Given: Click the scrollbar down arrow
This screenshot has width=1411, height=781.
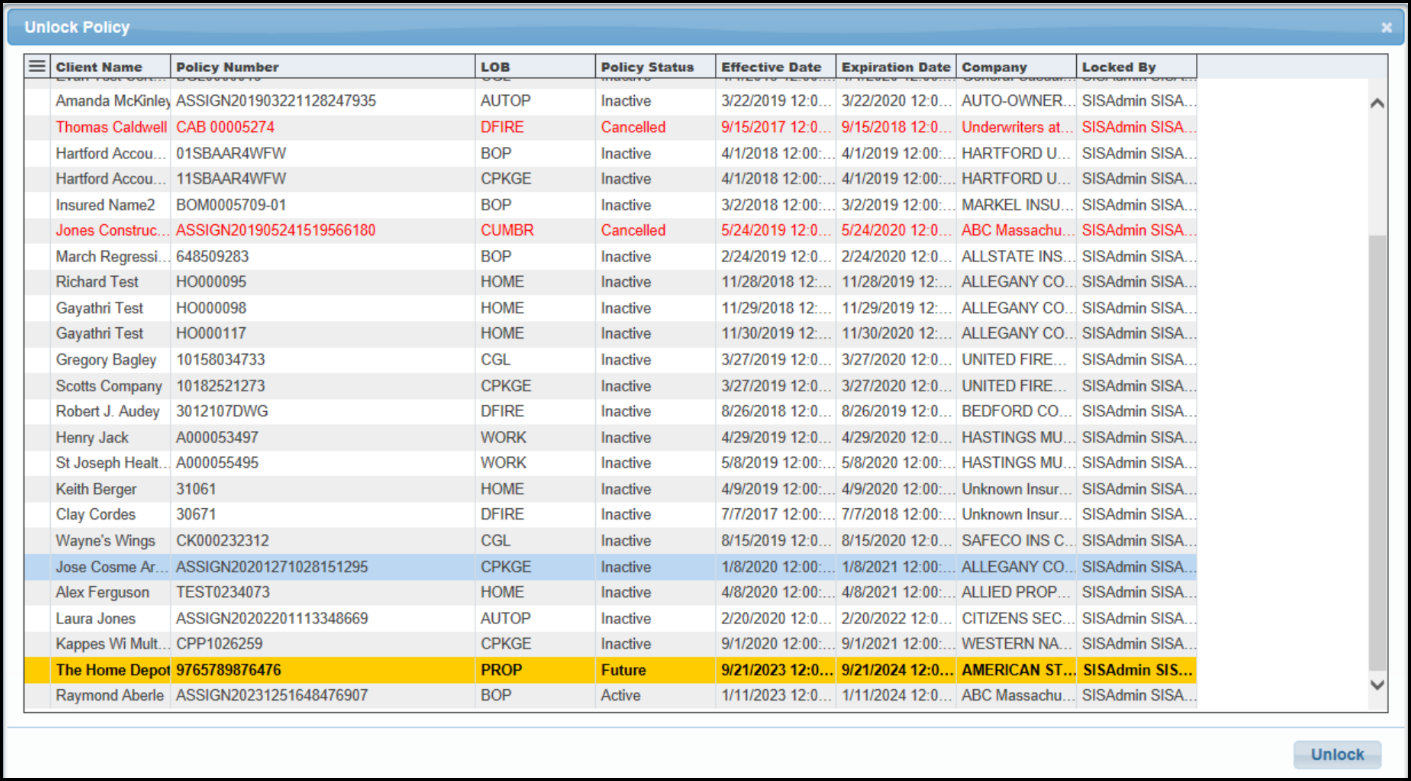Looking at the screenshot, I should point(1376,684).
